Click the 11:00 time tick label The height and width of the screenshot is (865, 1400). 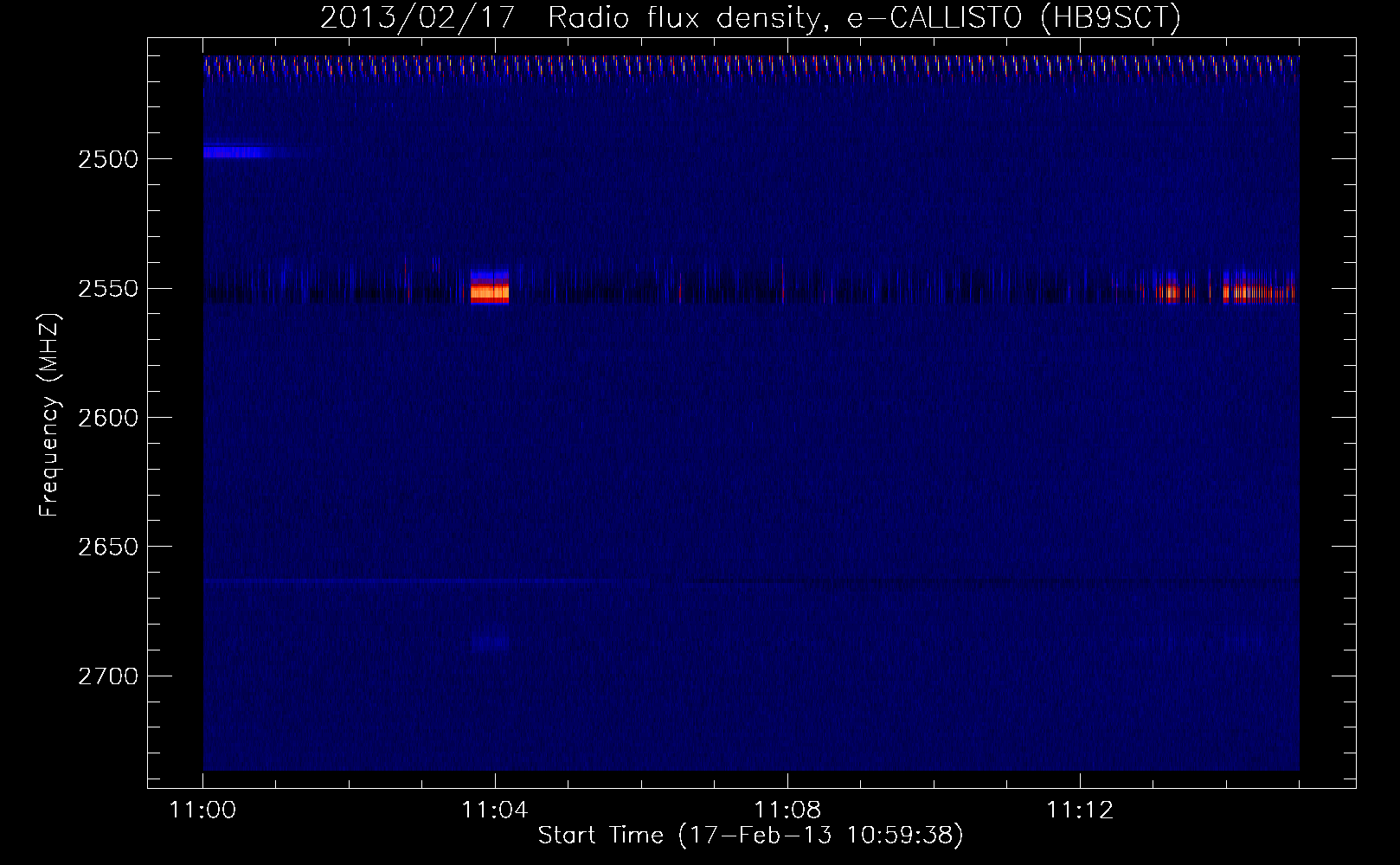pyautogui.click(x=203, y=811)
